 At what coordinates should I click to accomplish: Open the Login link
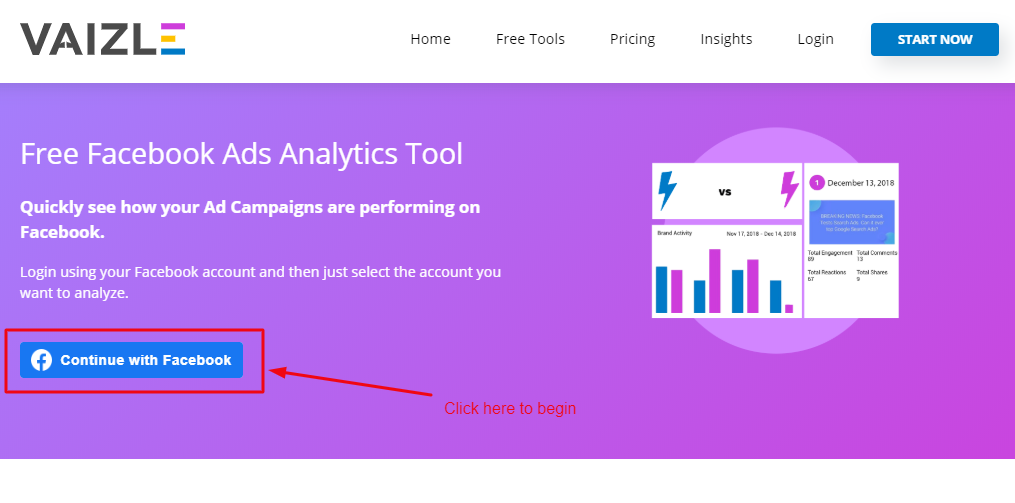(816, 39)
